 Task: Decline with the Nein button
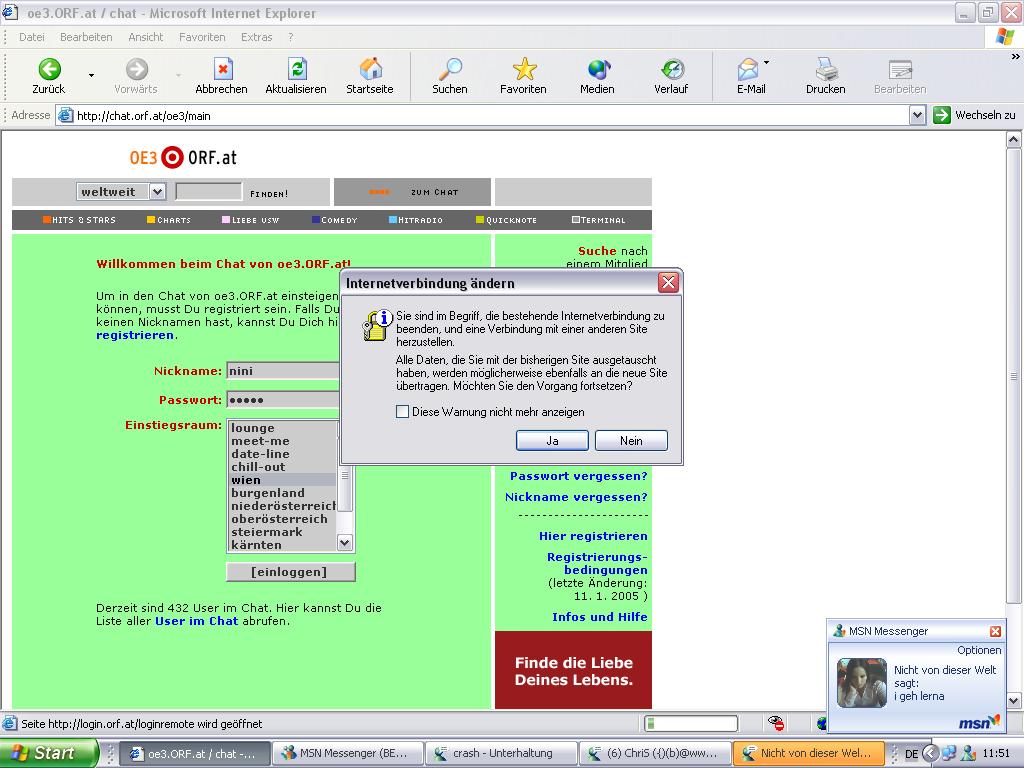631,441
